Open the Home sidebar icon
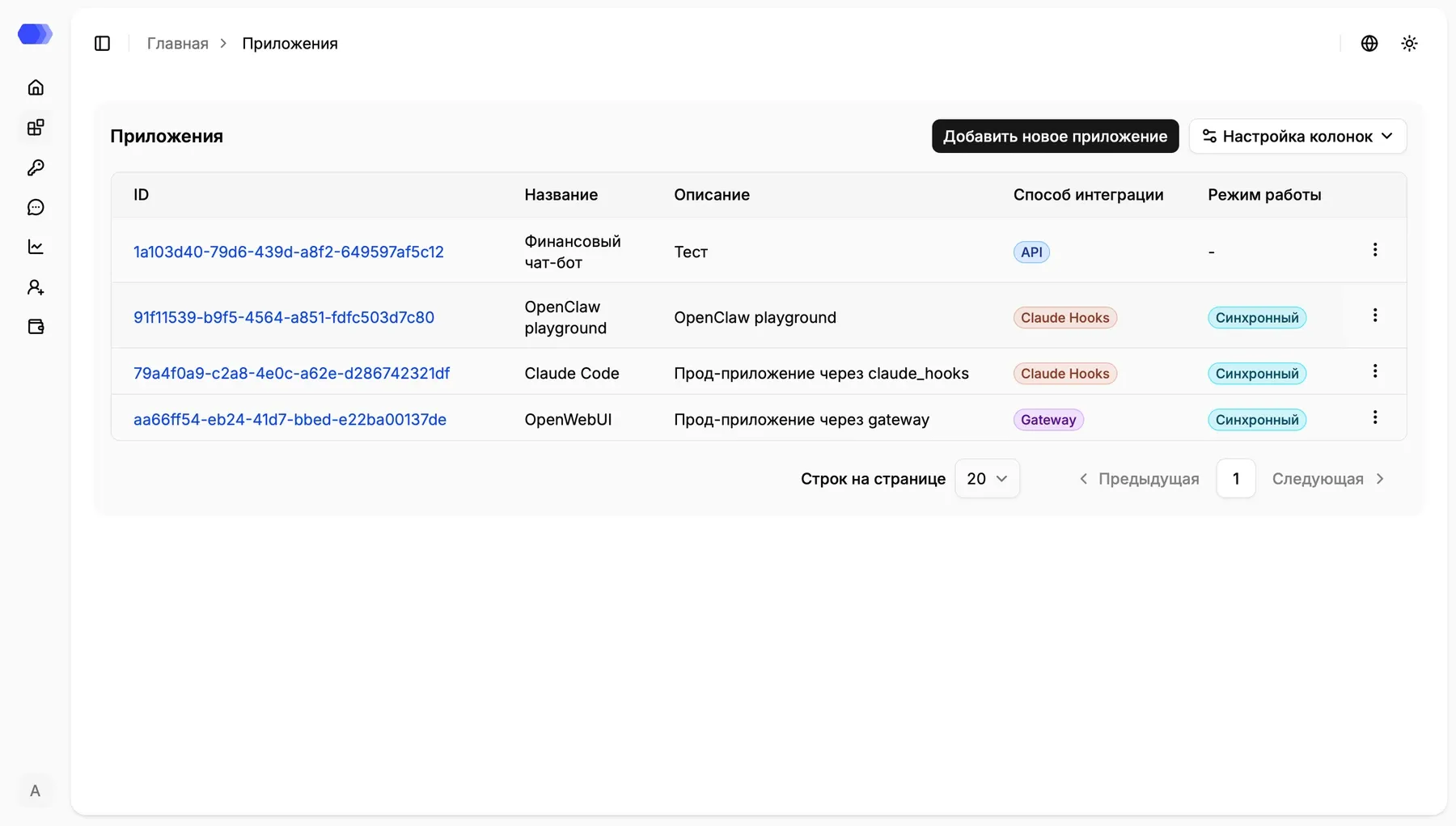Screen dimensions: 1456x826 point(36,87)
